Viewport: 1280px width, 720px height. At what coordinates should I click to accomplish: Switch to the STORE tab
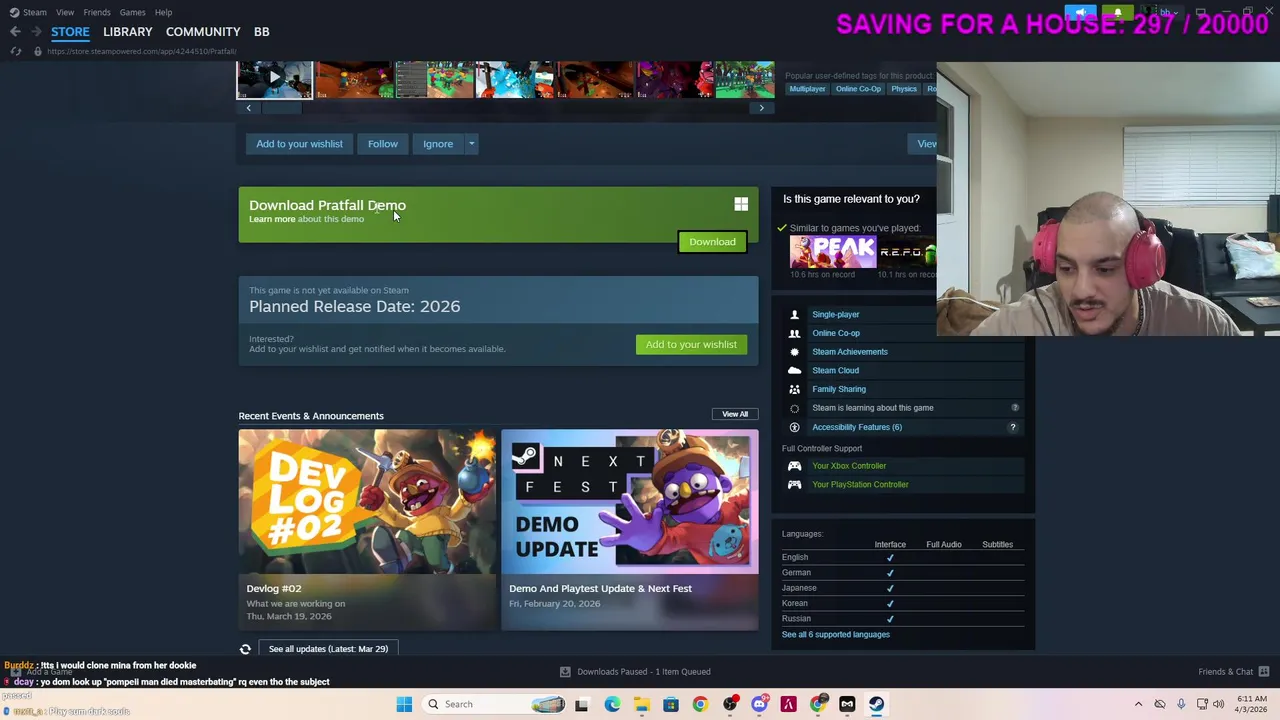tap(70, 32)
